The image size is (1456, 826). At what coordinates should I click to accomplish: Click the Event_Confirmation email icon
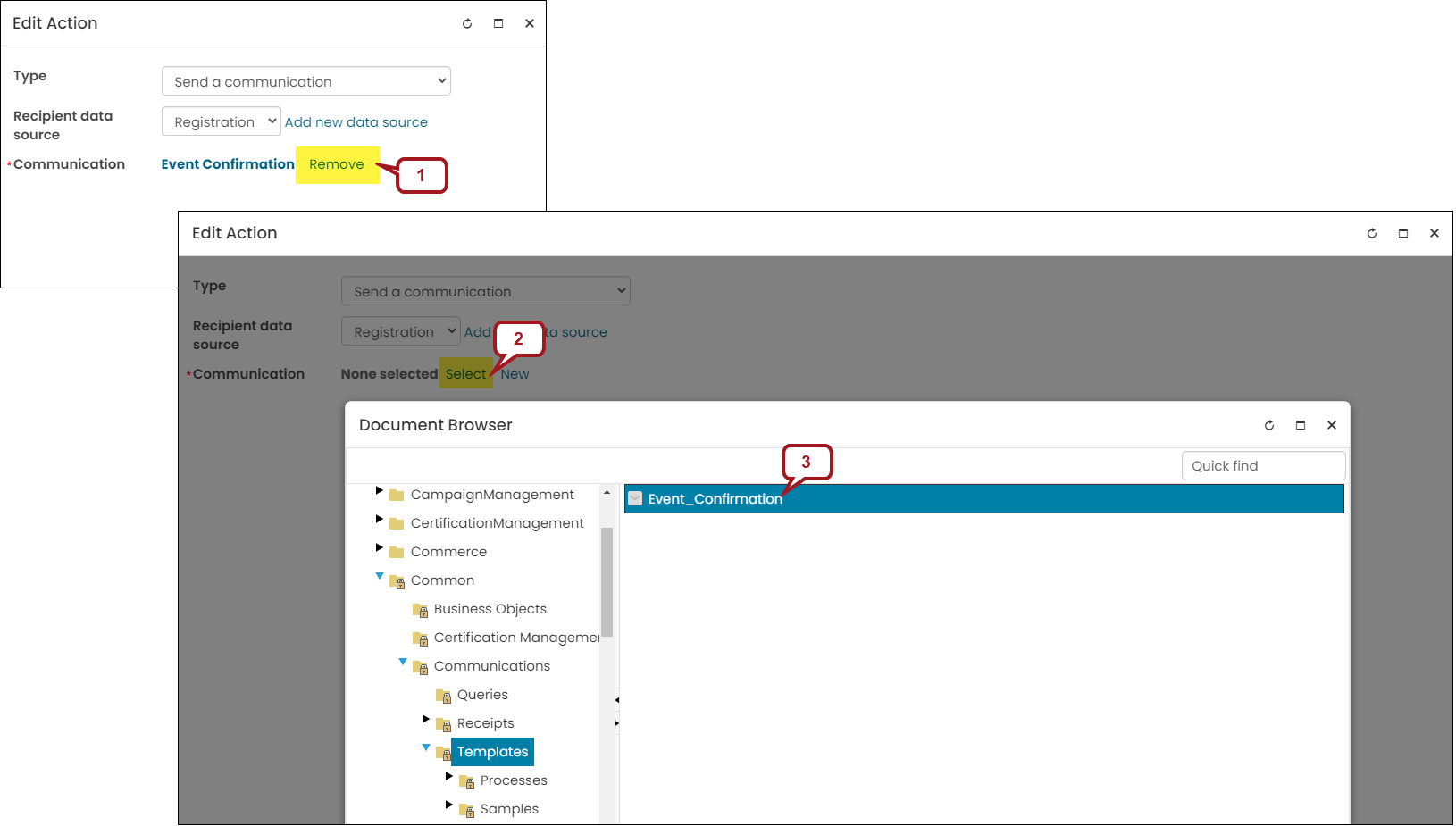point(635,498)
